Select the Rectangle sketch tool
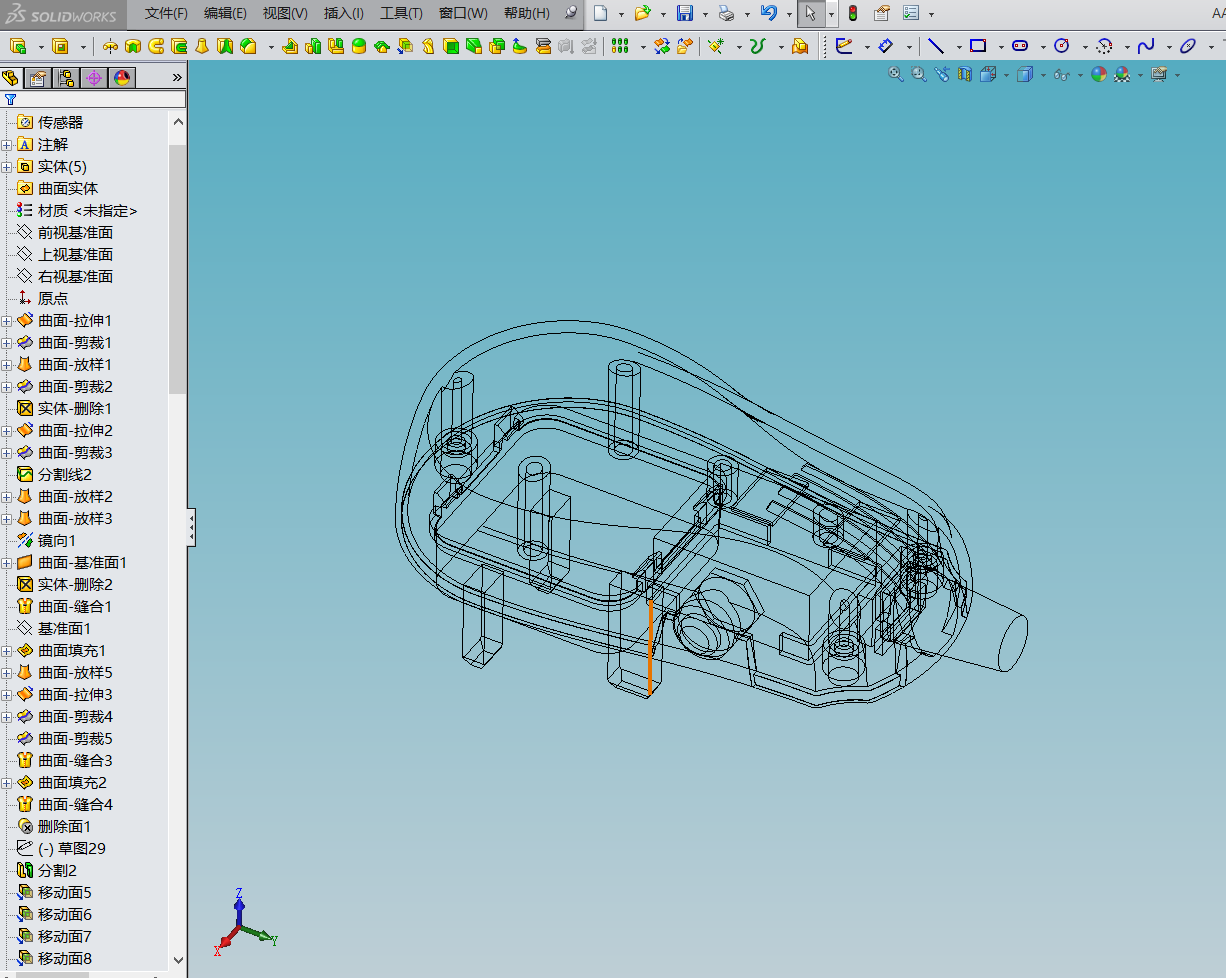 coord(978,46)
